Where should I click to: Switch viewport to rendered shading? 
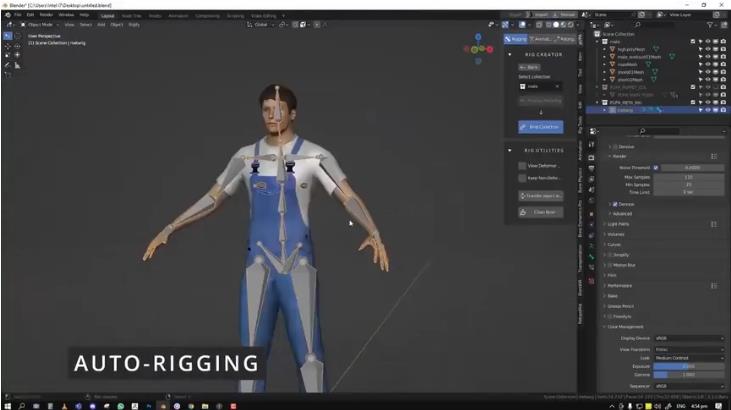571,25
